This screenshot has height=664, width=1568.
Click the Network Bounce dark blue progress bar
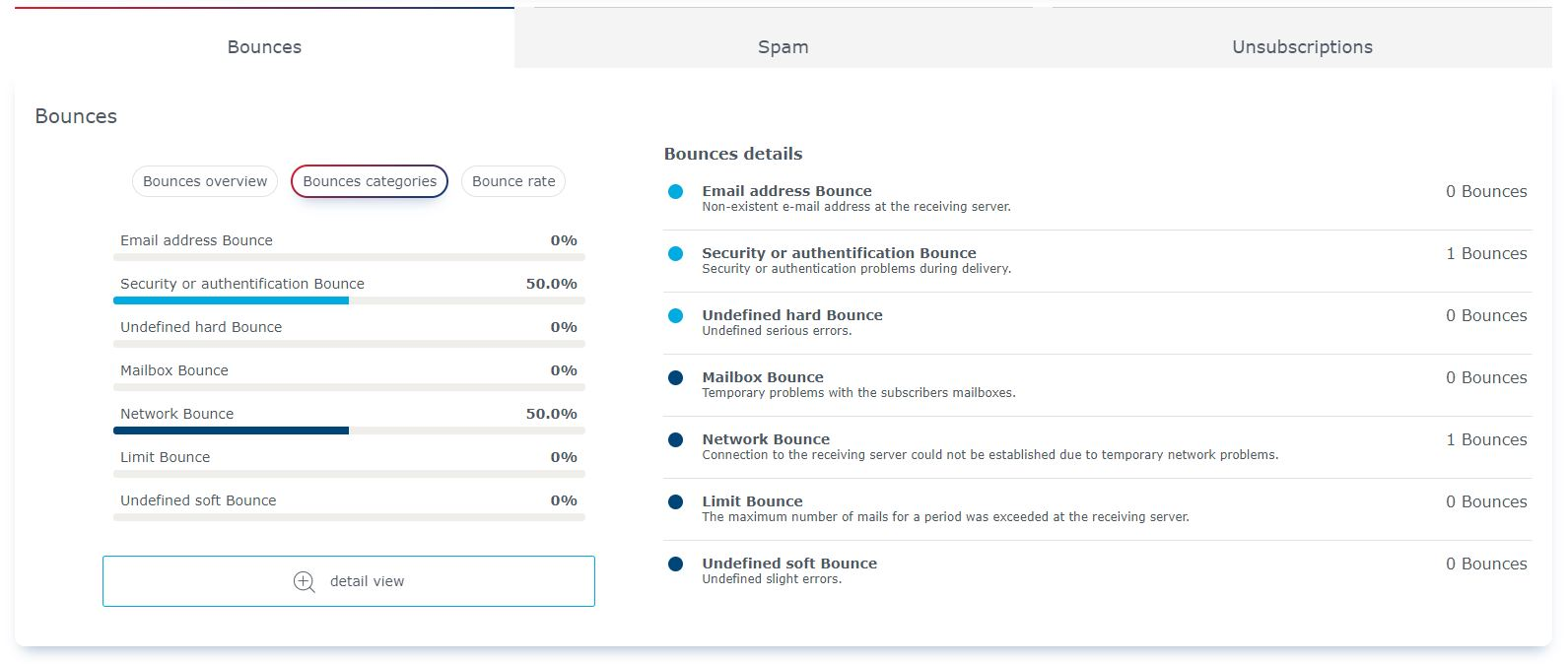pyautogui.click(x=232, y=431)
